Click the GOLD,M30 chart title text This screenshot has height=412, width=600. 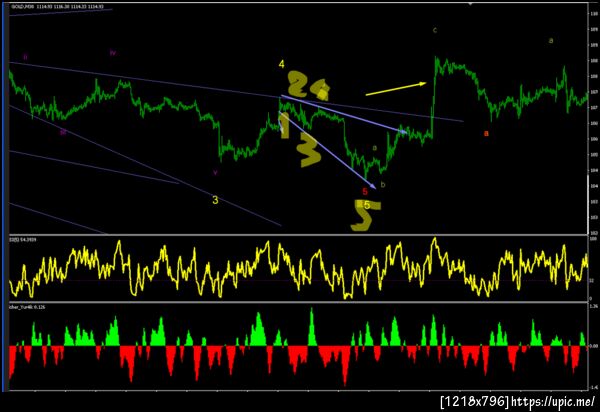(x=57, y=7)
